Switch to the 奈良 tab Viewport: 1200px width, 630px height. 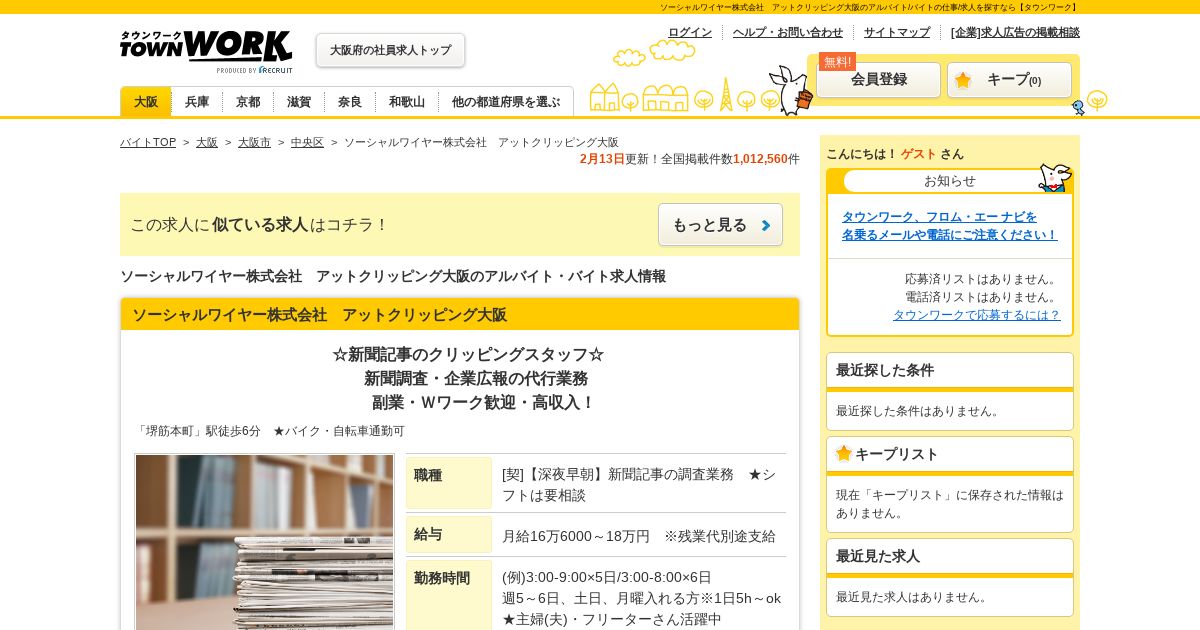pyautogui.click(x=350, y=102)
